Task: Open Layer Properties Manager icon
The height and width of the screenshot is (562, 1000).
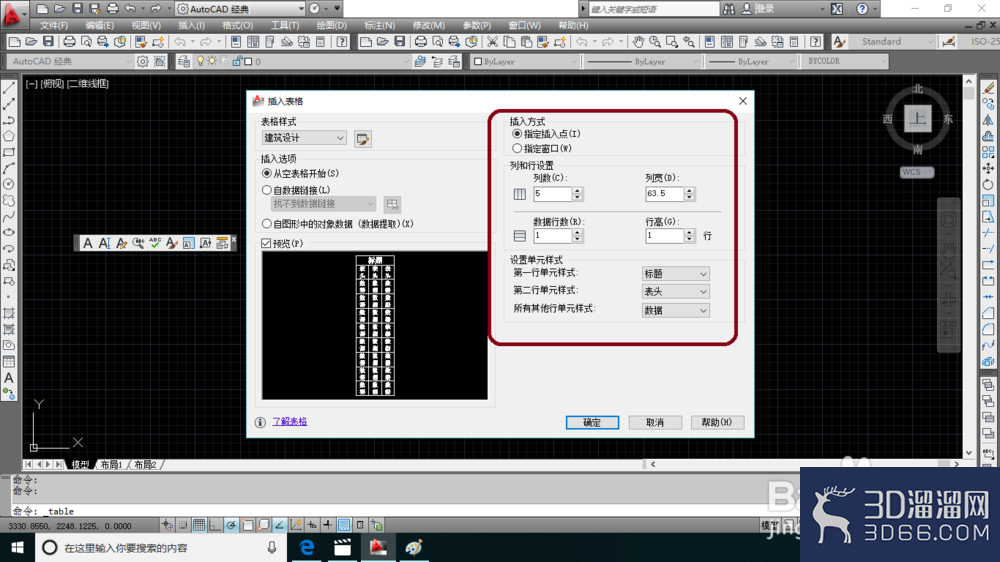Action: click(x=184, y=61)
